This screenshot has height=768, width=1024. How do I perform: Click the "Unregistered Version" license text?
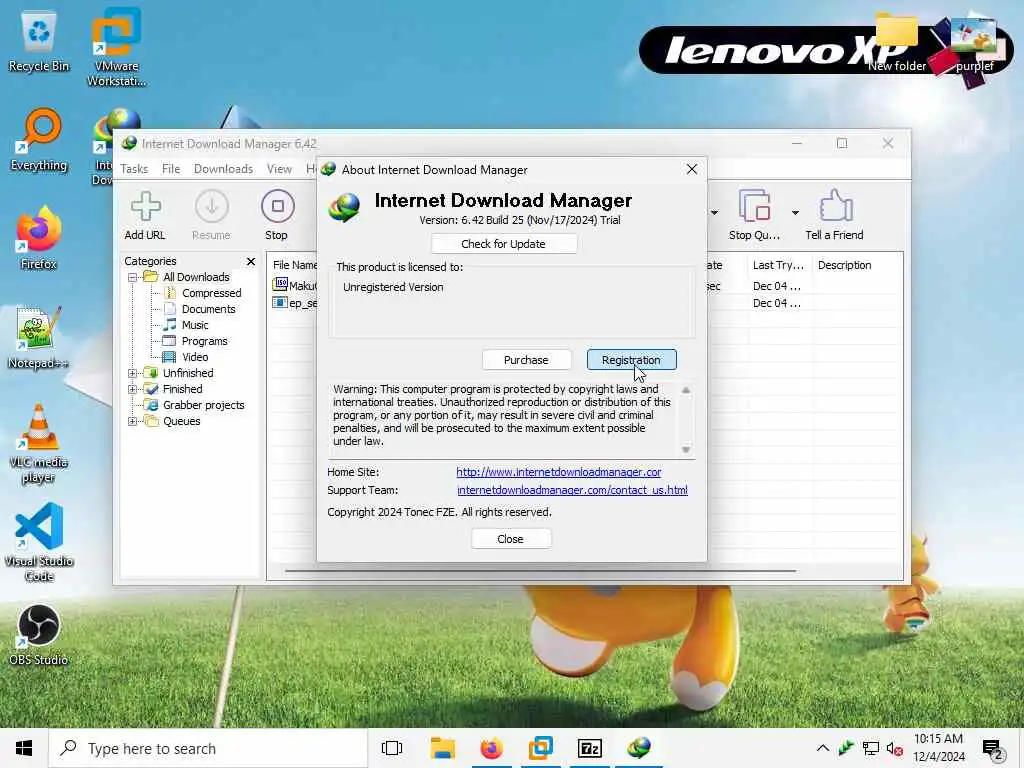click(x=393, y=287)
